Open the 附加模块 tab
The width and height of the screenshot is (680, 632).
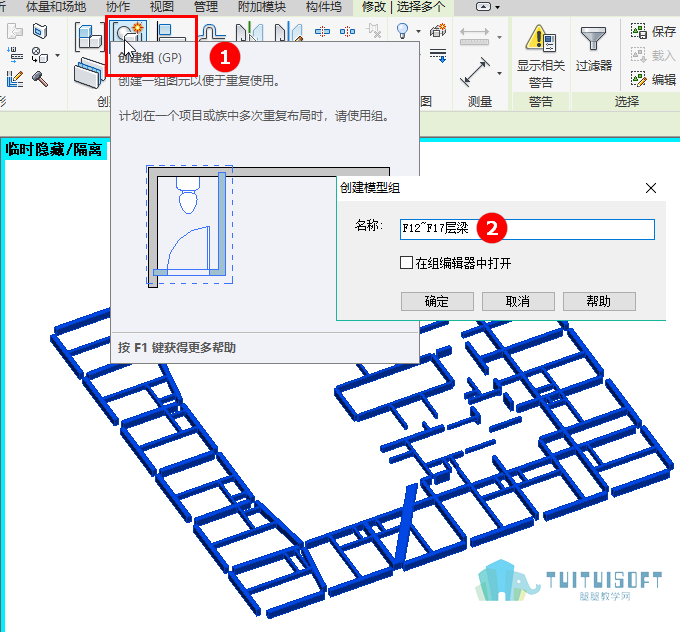click(262, 7)
